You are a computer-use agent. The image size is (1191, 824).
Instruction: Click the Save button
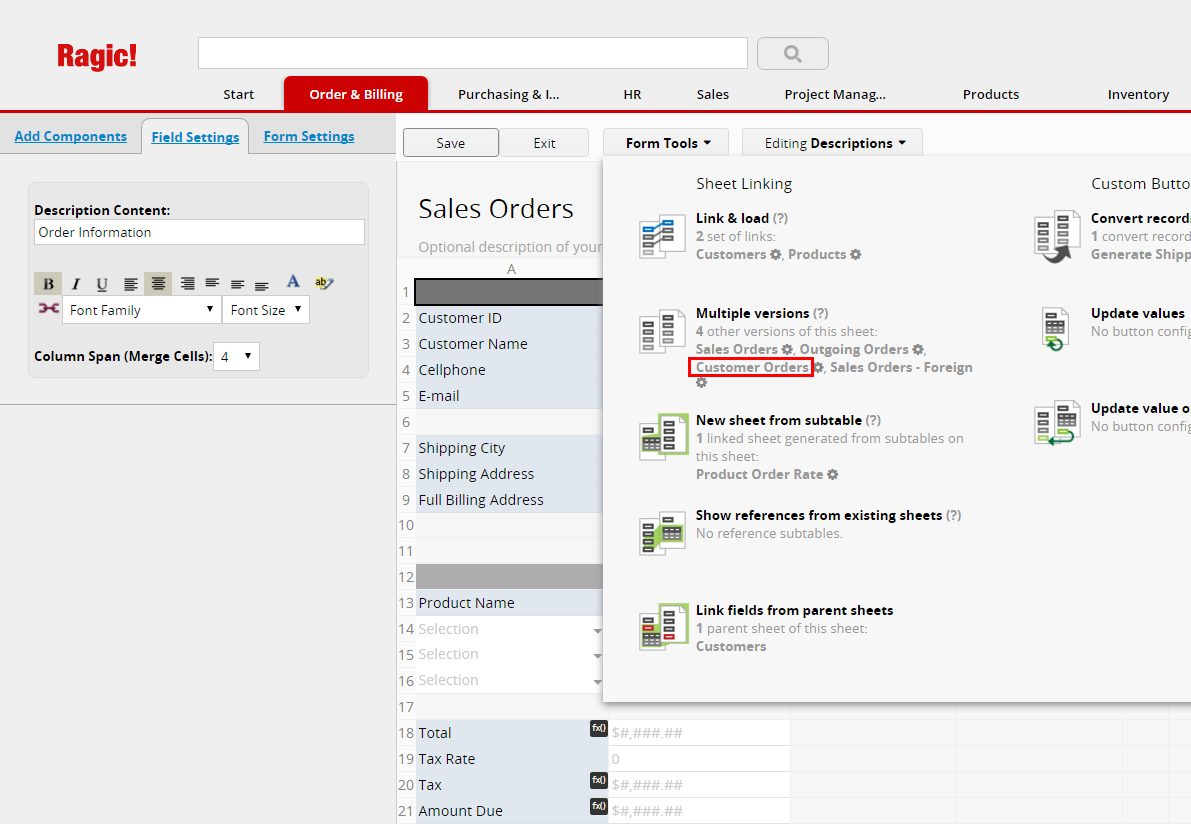click(450, 143)
